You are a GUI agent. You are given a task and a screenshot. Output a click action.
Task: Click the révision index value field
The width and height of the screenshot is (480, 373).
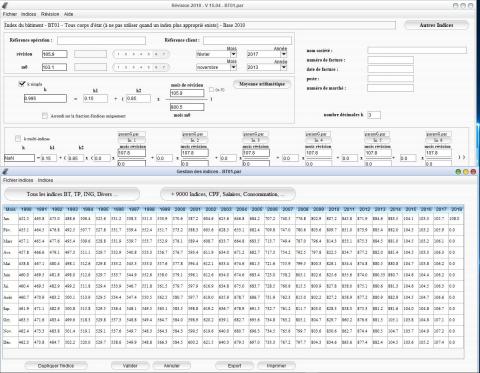tap(55, 54)
